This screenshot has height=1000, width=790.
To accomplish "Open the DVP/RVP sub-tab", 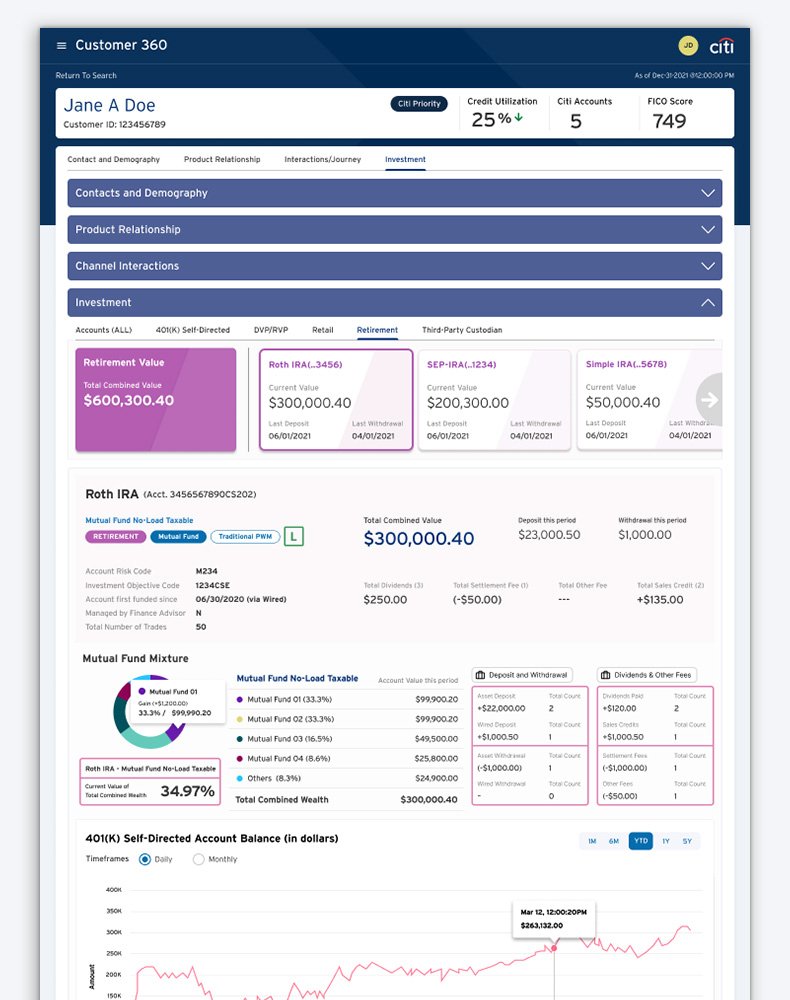I will click(x=271, y=330).
